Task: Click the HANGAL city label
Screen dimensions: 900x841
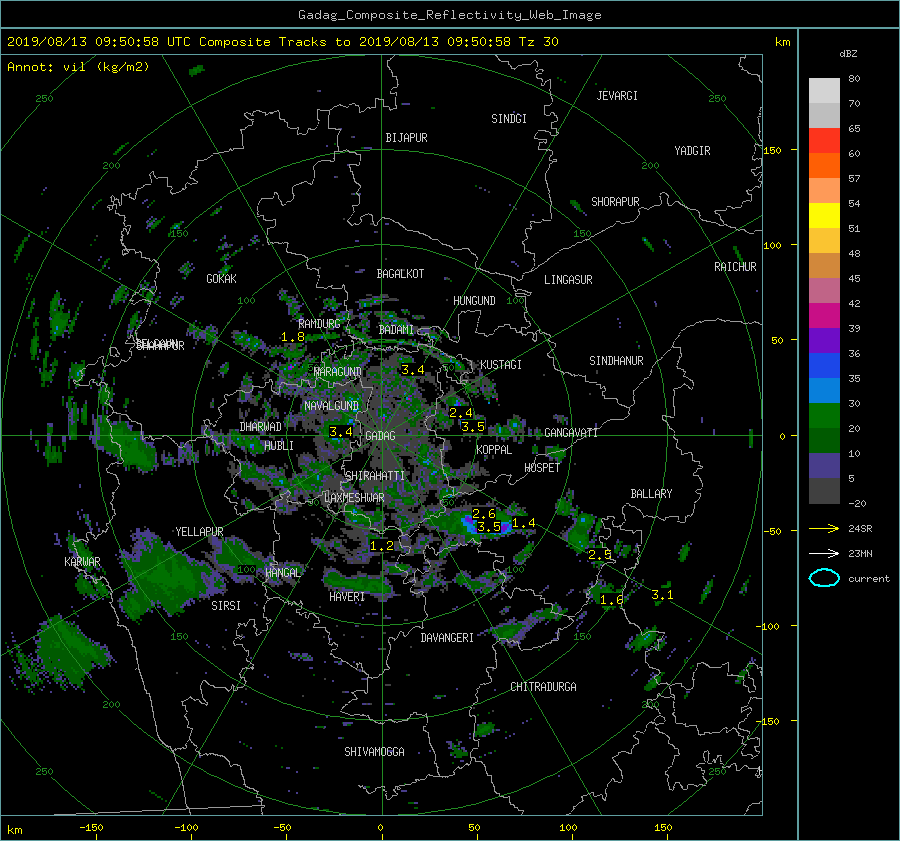Action: (x=282, y=573)
